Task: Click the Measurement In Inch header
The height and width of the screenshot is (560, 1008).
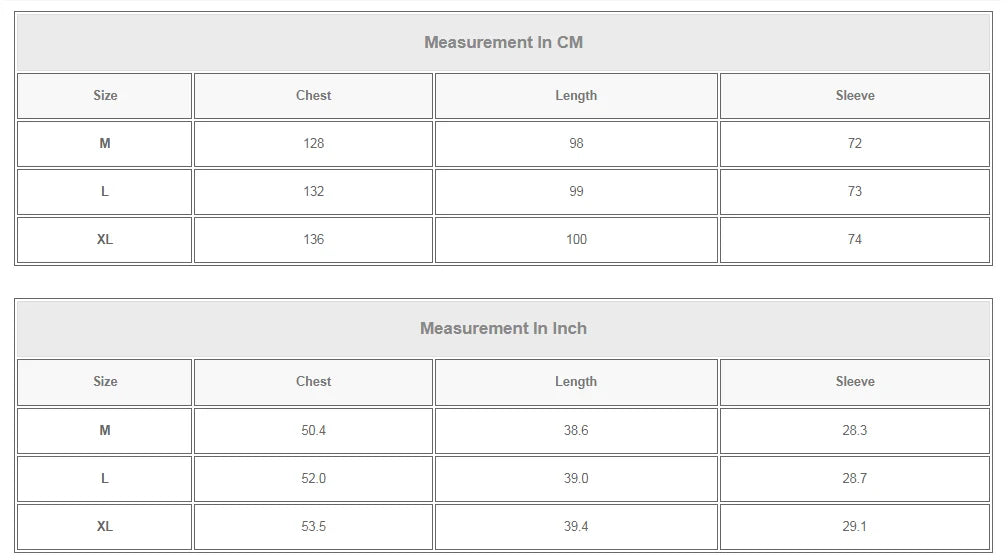Action: [503, 328]
